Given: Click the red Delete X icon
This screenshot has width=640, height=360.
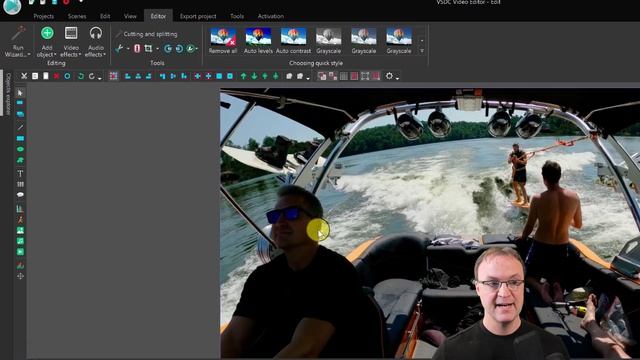Looking at the screenshot, I should point(56,76).
